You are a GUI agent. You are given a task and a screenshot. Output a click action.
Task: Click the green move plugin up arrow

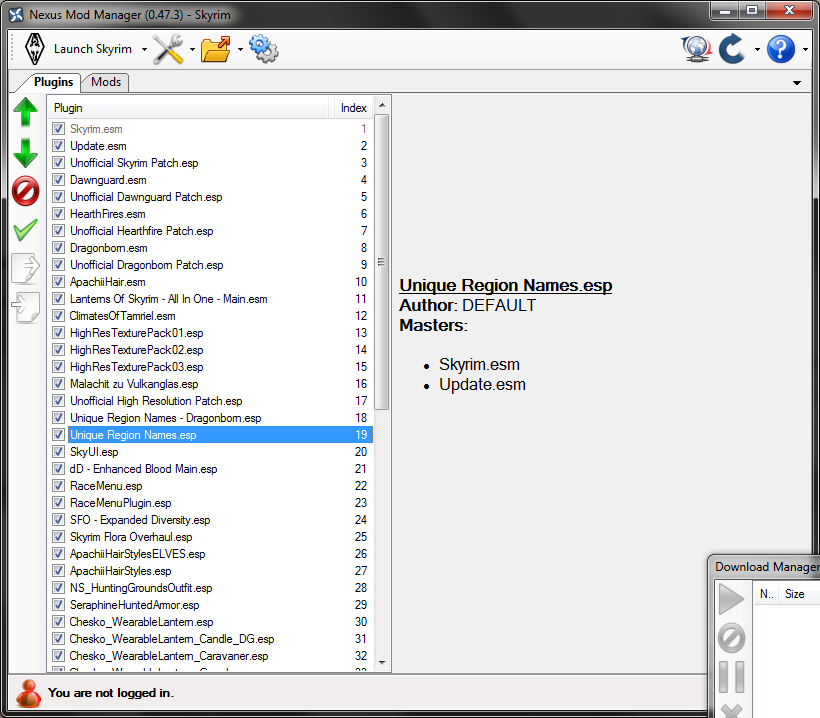coord(26,113)
